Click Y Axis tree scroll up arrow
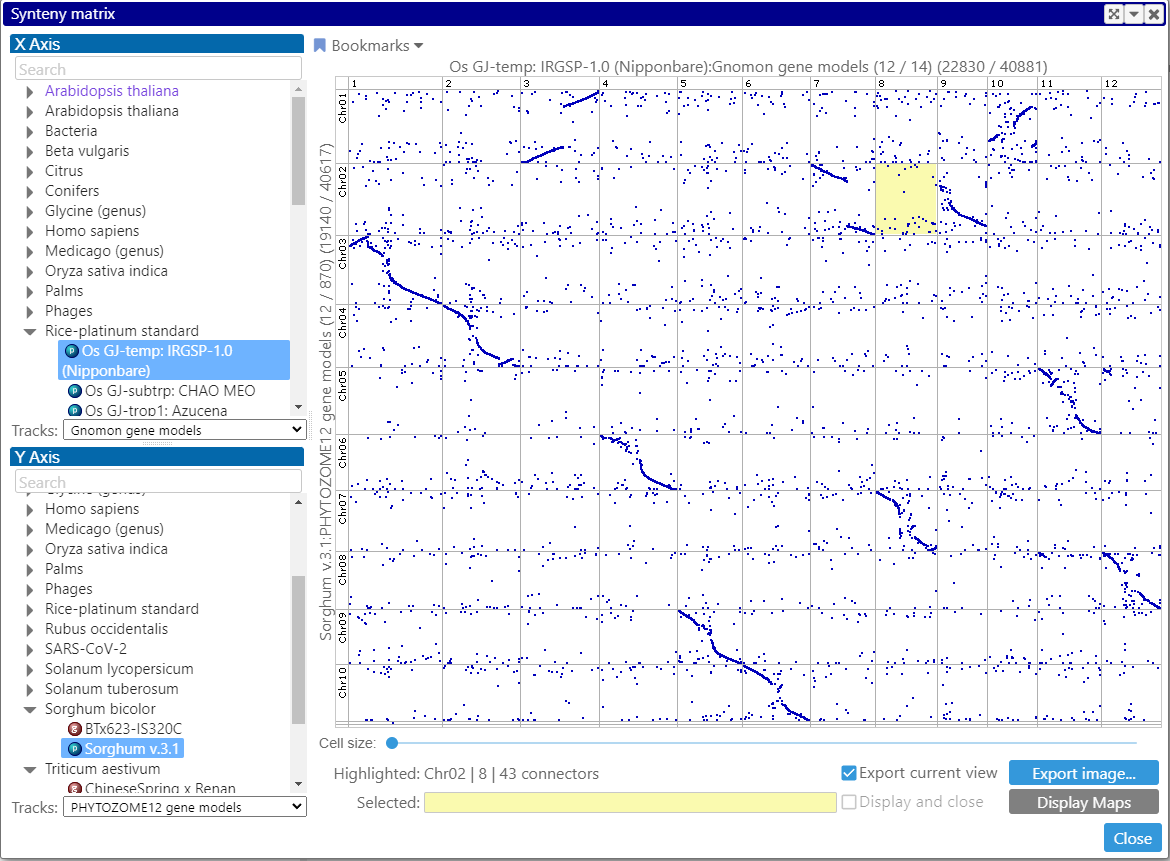 tap(298, 502)
